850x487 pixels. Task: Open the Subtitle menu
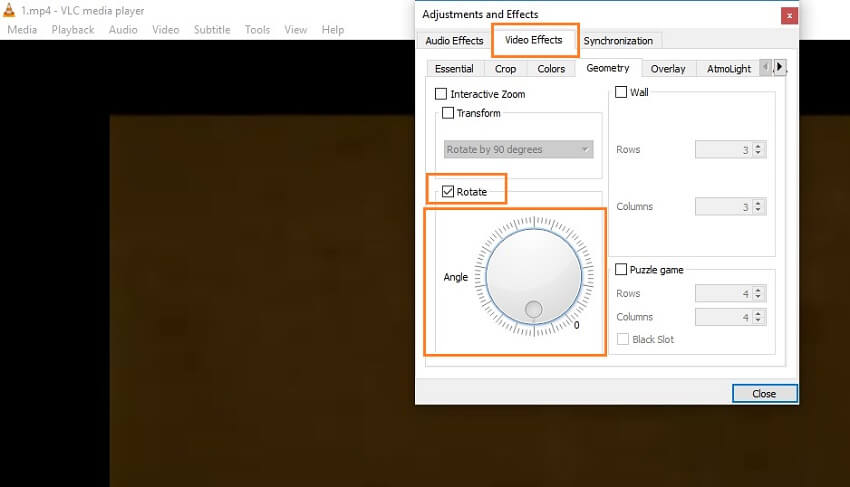pos(212,30)
